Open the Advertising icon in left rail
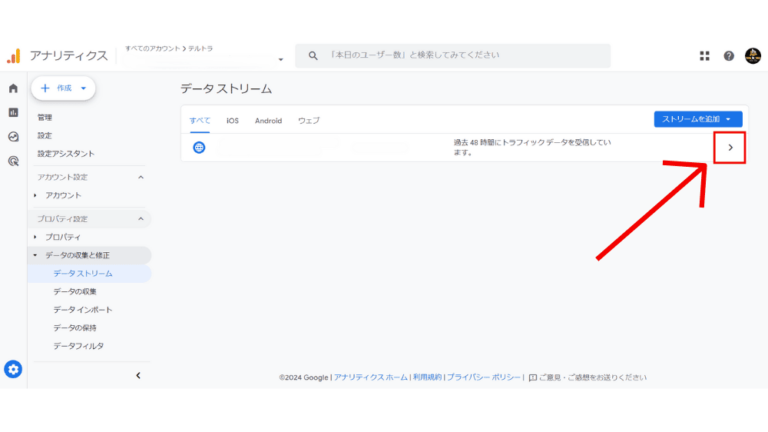The width and height of the screenshot is (768, 432). pos(13,160)
